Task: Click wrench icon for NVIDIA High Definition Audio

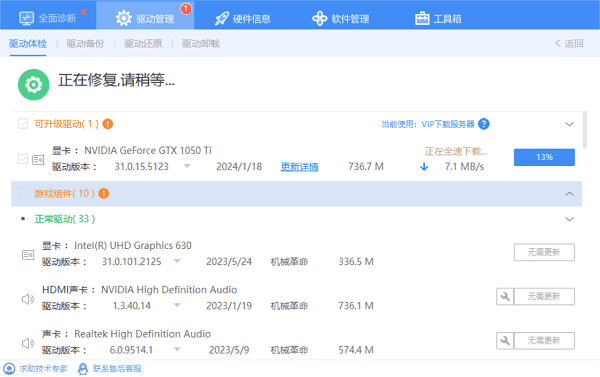Action: 505,296
